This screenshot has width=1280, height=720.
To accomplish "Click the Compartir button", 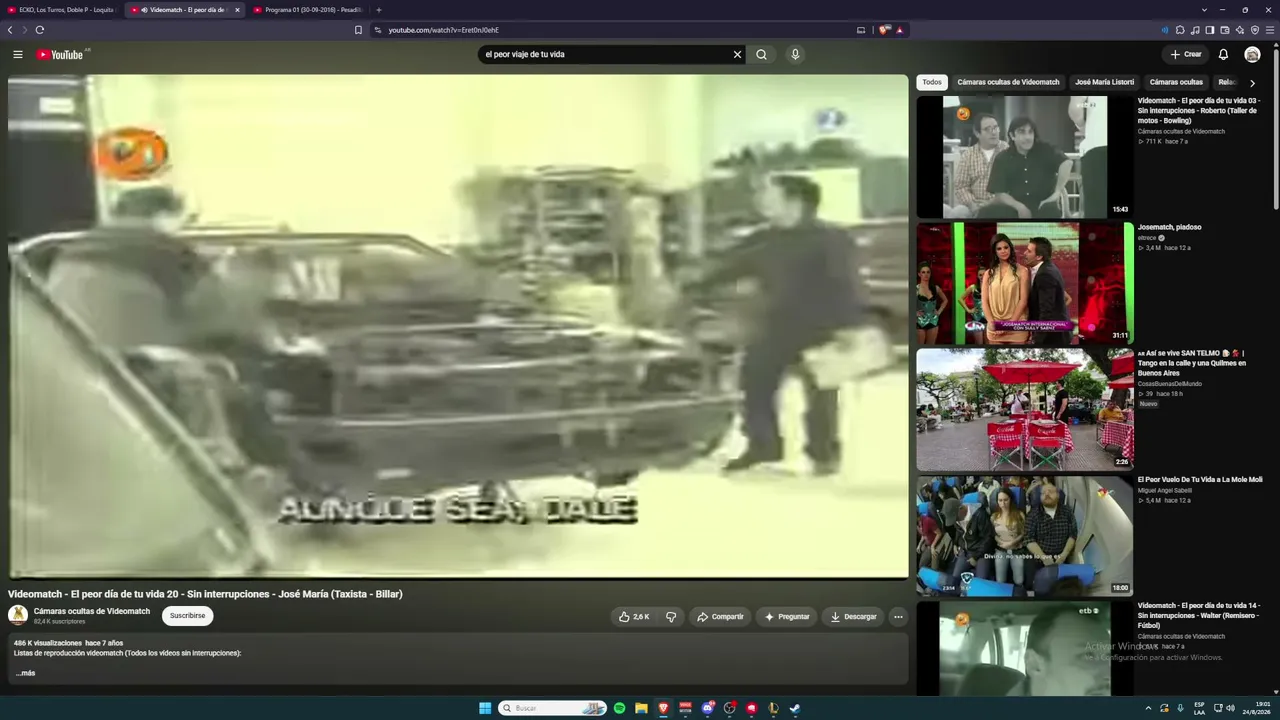I will [720, 617].
